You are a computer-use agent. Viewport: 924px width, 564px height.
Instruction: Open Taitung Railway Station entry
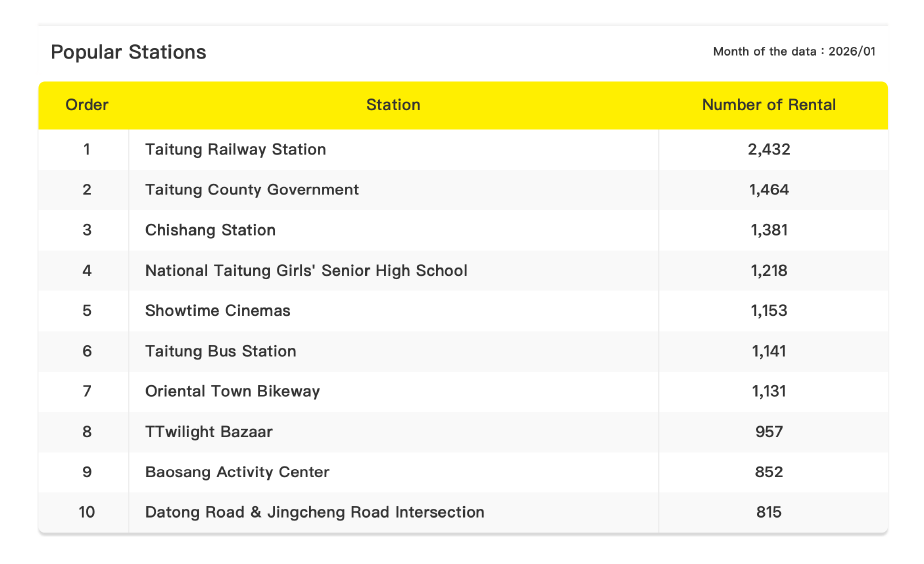coord(235,150)
